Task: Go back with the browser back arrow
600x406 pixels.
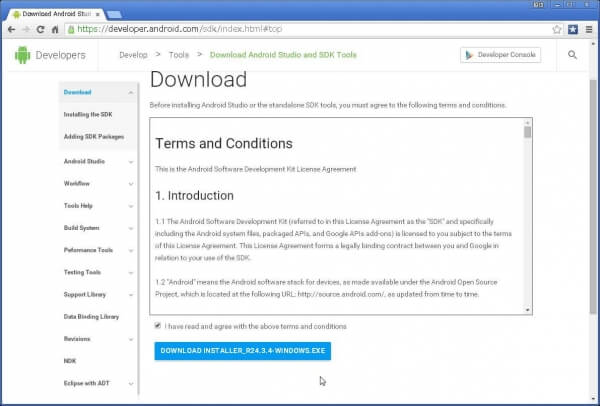Action: (11, 29)
